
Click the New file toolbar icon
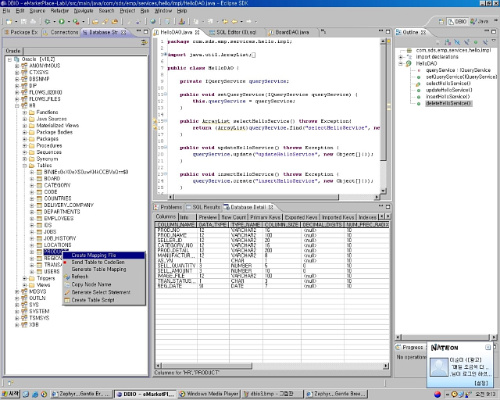[9, 22]
